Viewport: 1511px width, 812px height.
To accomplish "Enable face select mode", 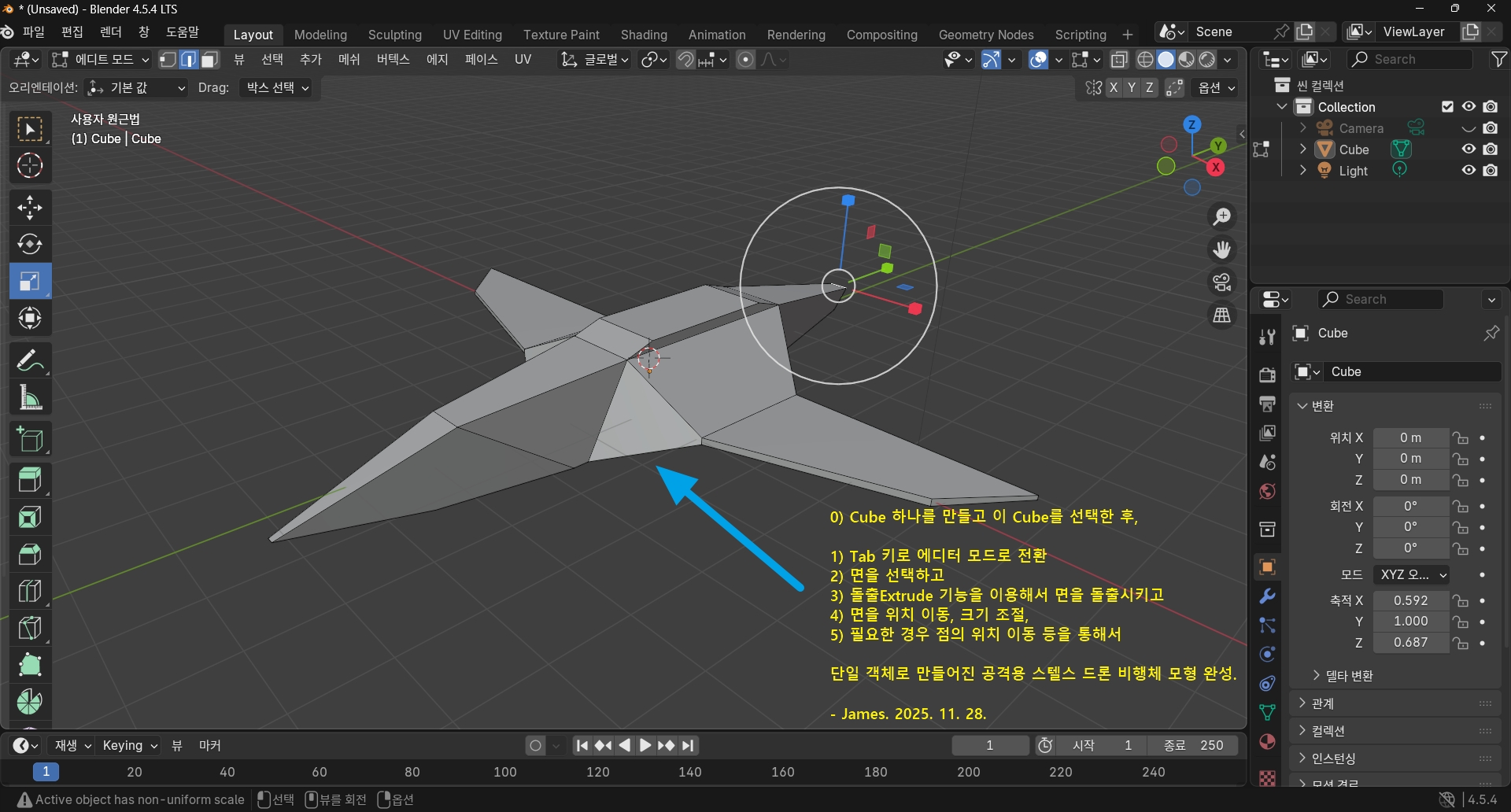I will point(209,60).
